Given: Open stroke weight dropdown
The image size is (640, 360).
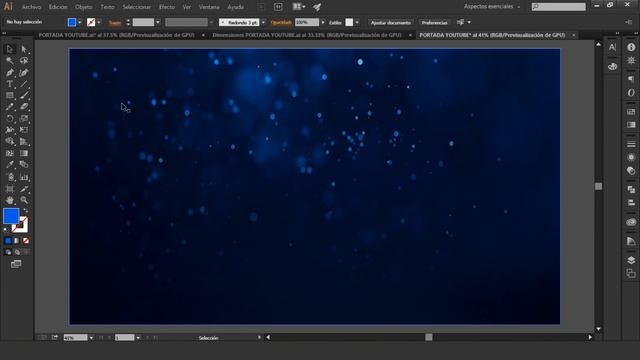Looking at the screenshot, I should pos(158,22).
